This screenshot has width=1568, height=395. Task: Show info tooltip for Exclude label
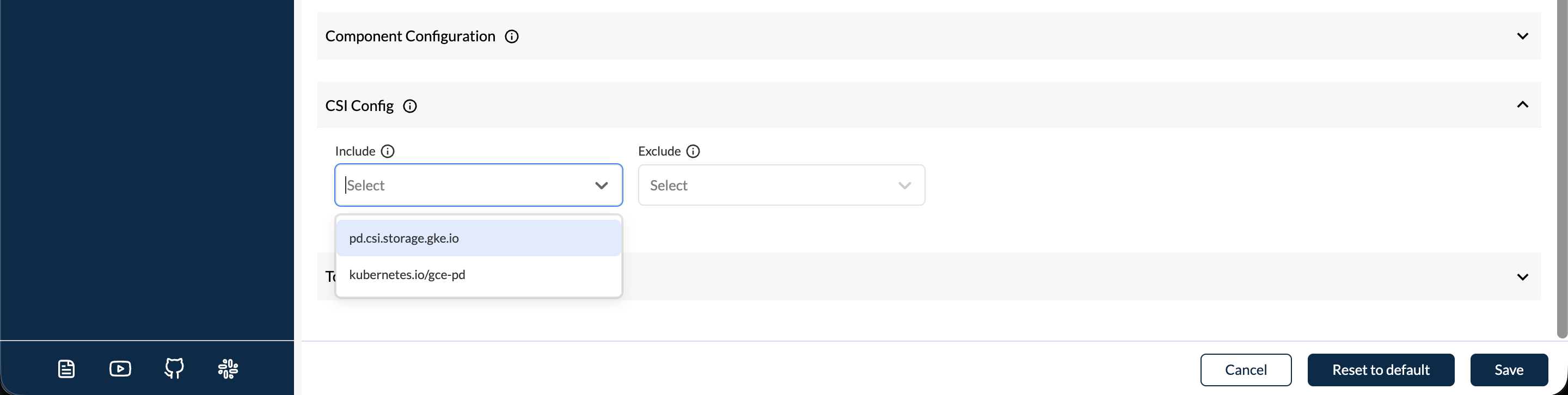pyautogui.click(x=693, y=152)
